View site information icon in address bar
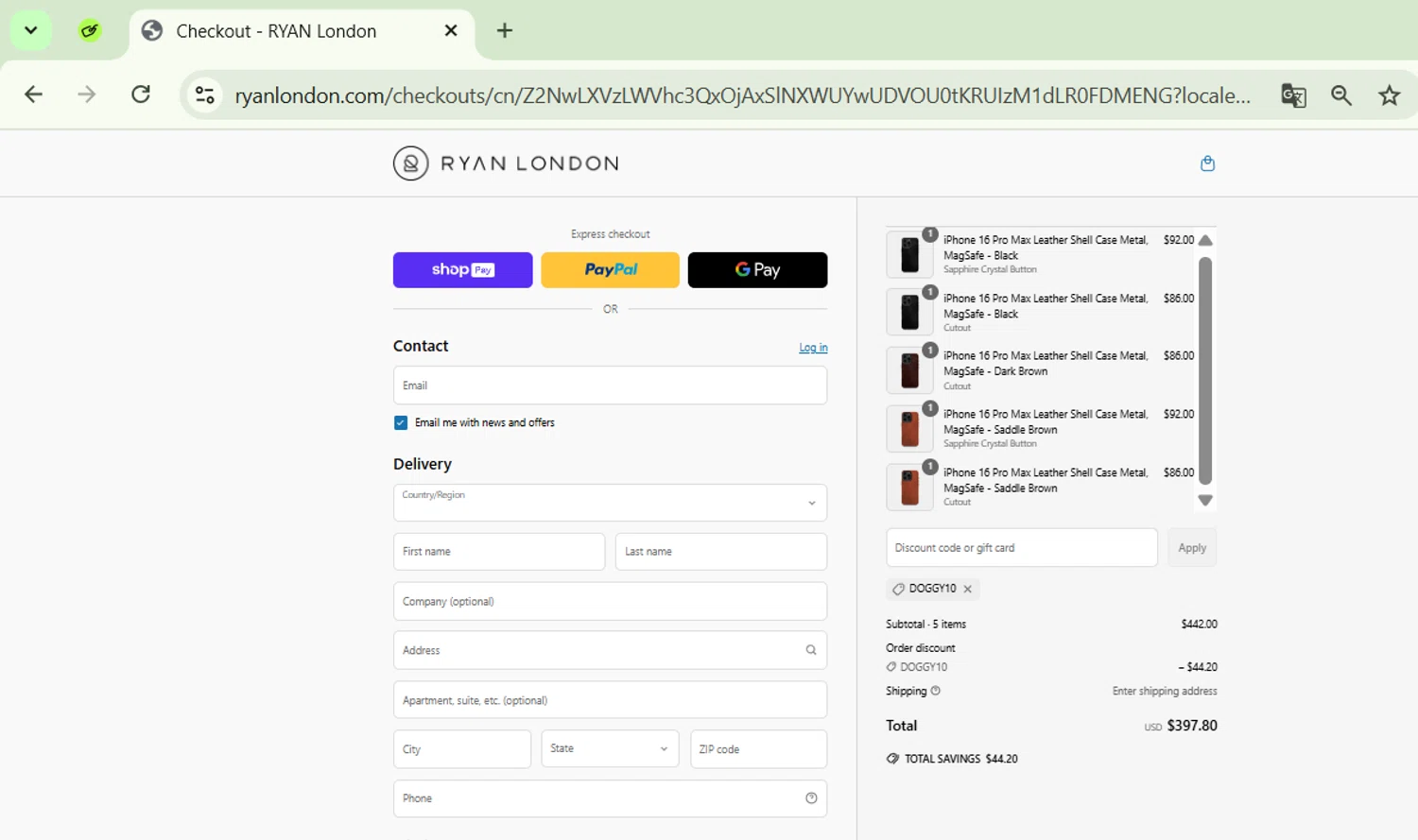1418x840 pixels. (205, 94)
